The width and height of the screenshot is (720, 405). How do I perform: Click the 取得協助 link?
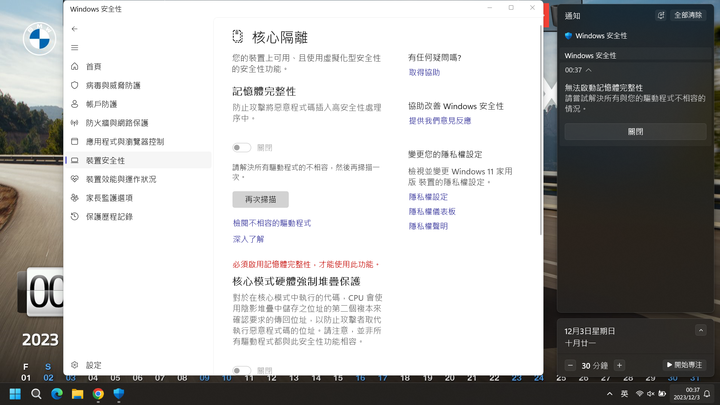point(424,73)
